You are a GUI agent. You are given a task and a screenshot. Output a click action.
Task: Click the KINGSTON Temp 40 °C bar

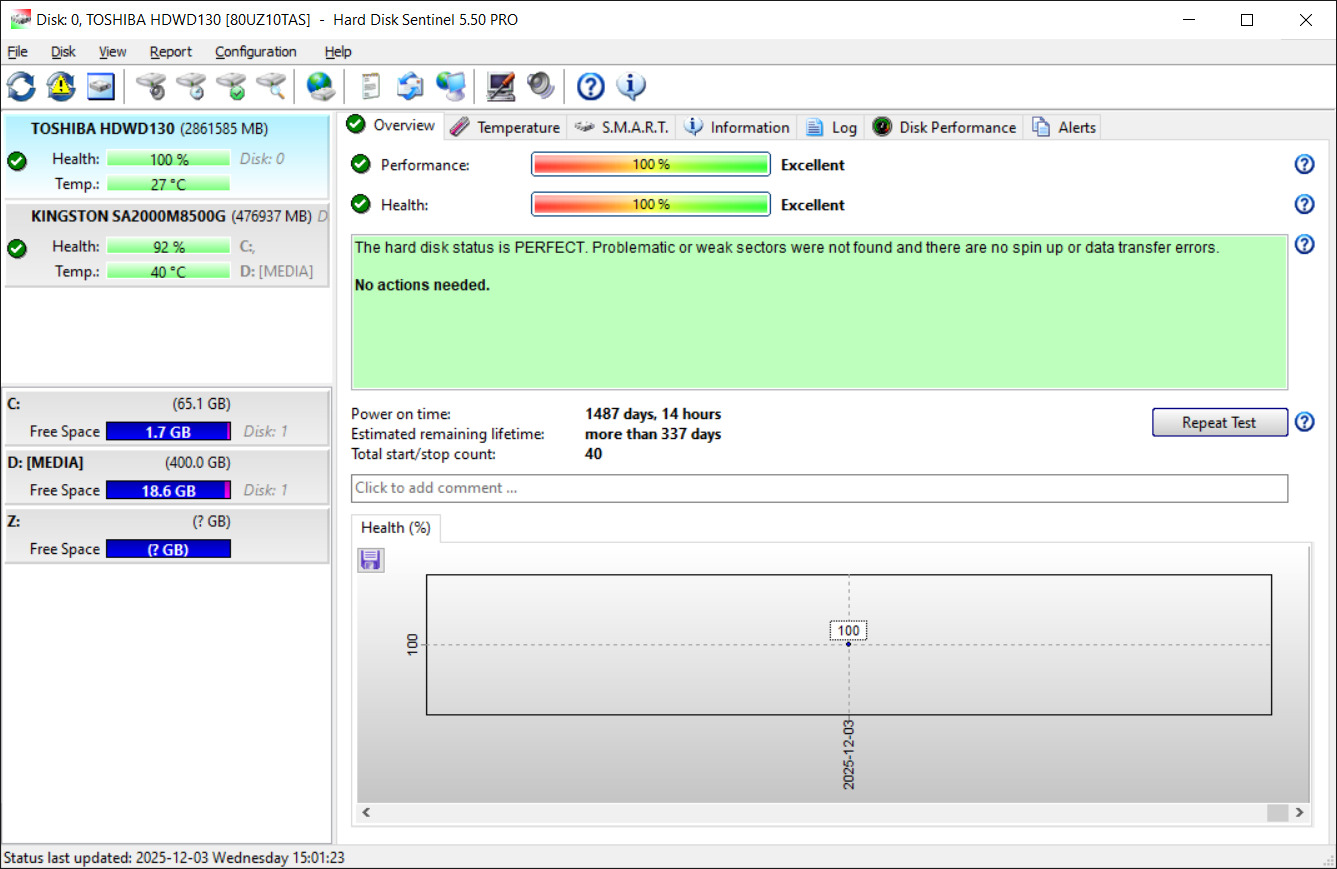point(168,272)
